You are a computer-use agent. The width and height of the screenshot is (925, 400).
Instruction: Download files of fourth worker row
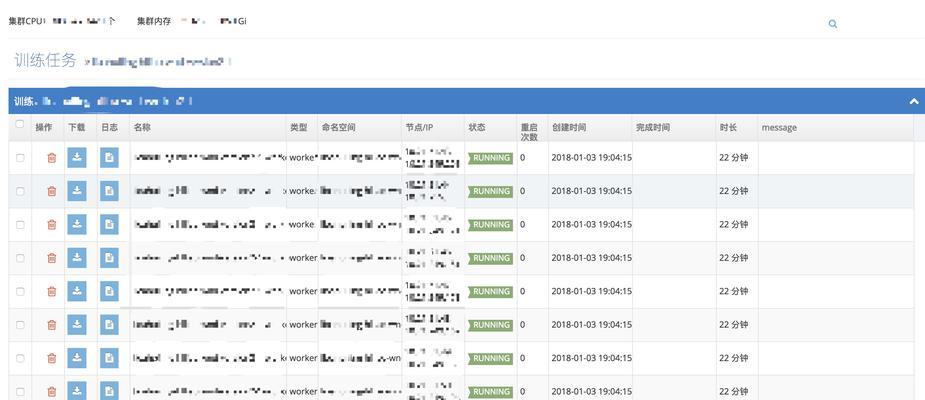point(77,258)
